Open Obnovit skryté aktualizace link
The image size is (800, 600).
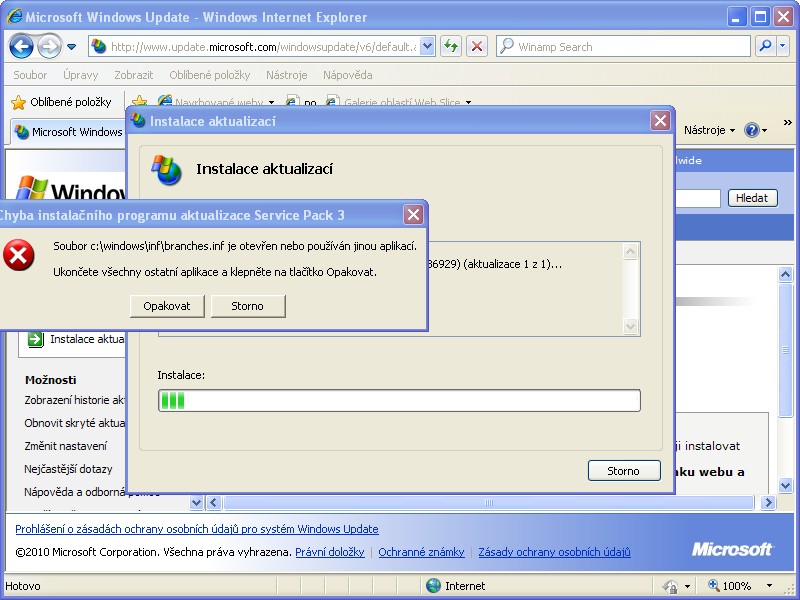74,423
